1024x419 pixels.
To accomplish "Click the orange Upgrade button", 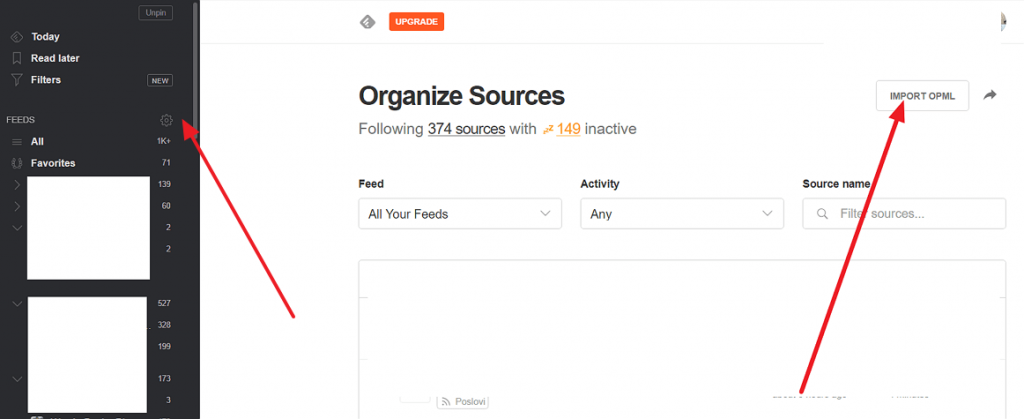I will coord(417,22).
